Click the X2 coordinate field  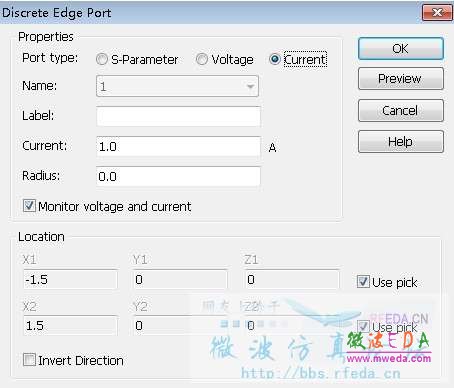point(70,325)
